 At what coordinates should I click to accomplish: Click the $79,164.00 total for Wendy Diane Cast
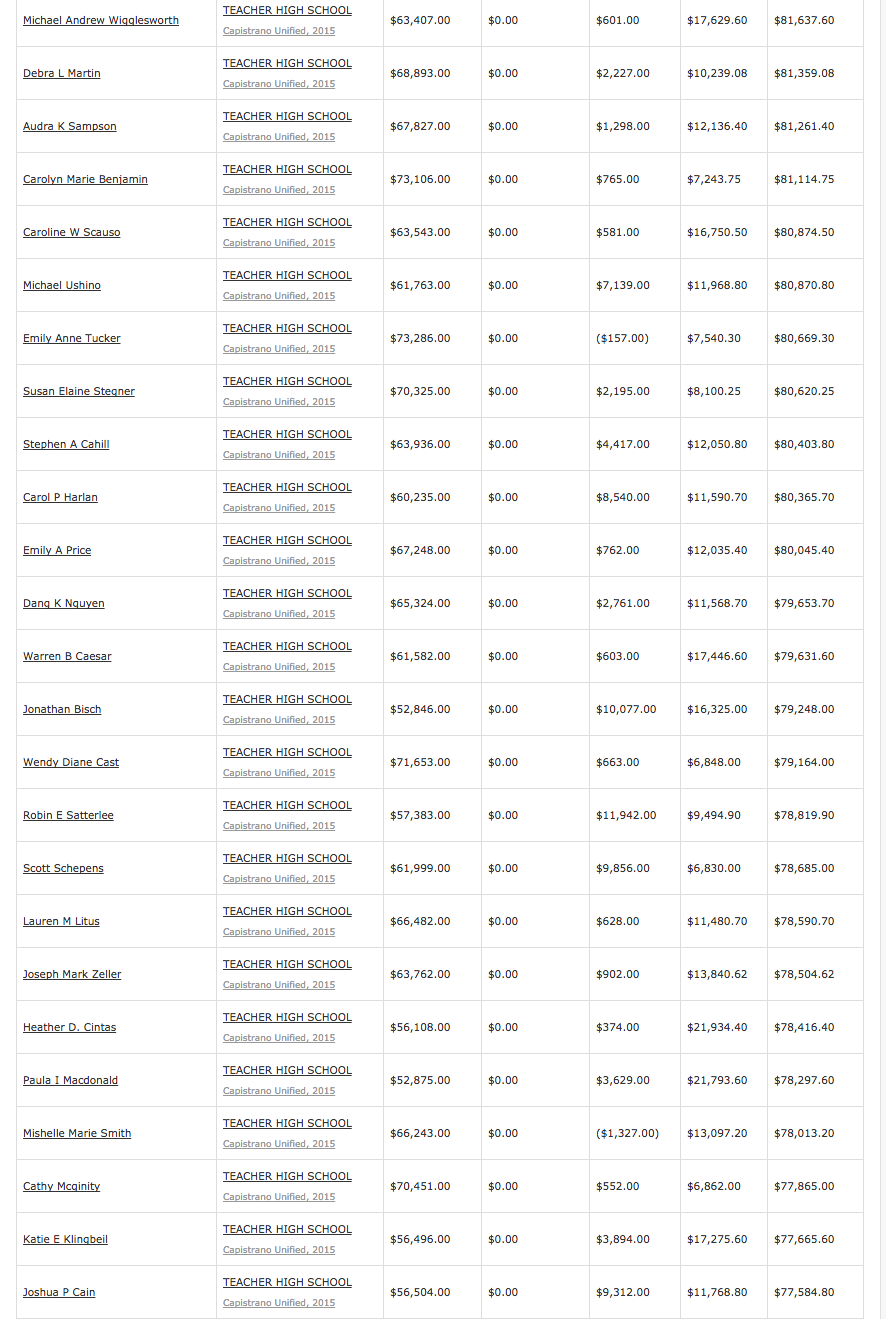pos(803,762)
